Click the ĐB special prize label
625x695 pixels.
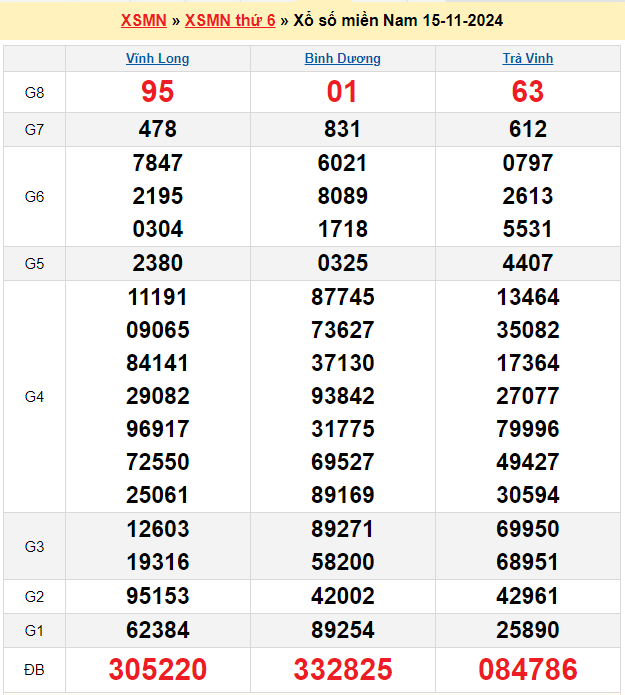tap(34, 669)
